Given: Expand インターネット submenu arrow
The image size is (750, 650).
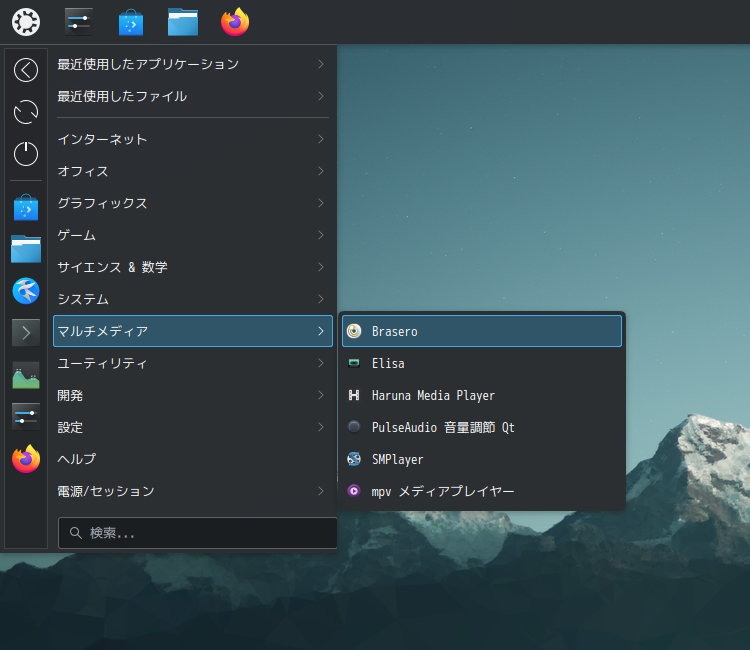Looking at the screenshot, I should pos(321,139).
